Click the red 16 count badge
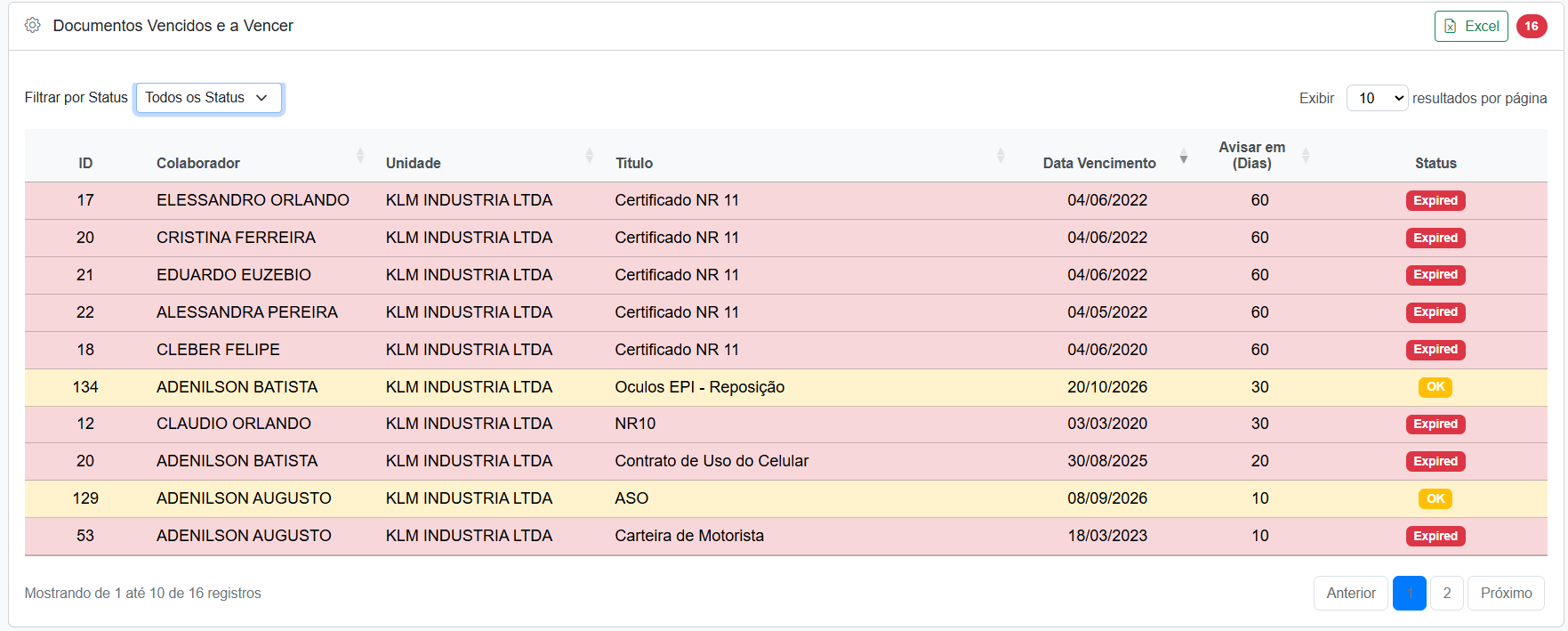Image resolution: width=1568 pixels, height=631 pixels. 1531,27
